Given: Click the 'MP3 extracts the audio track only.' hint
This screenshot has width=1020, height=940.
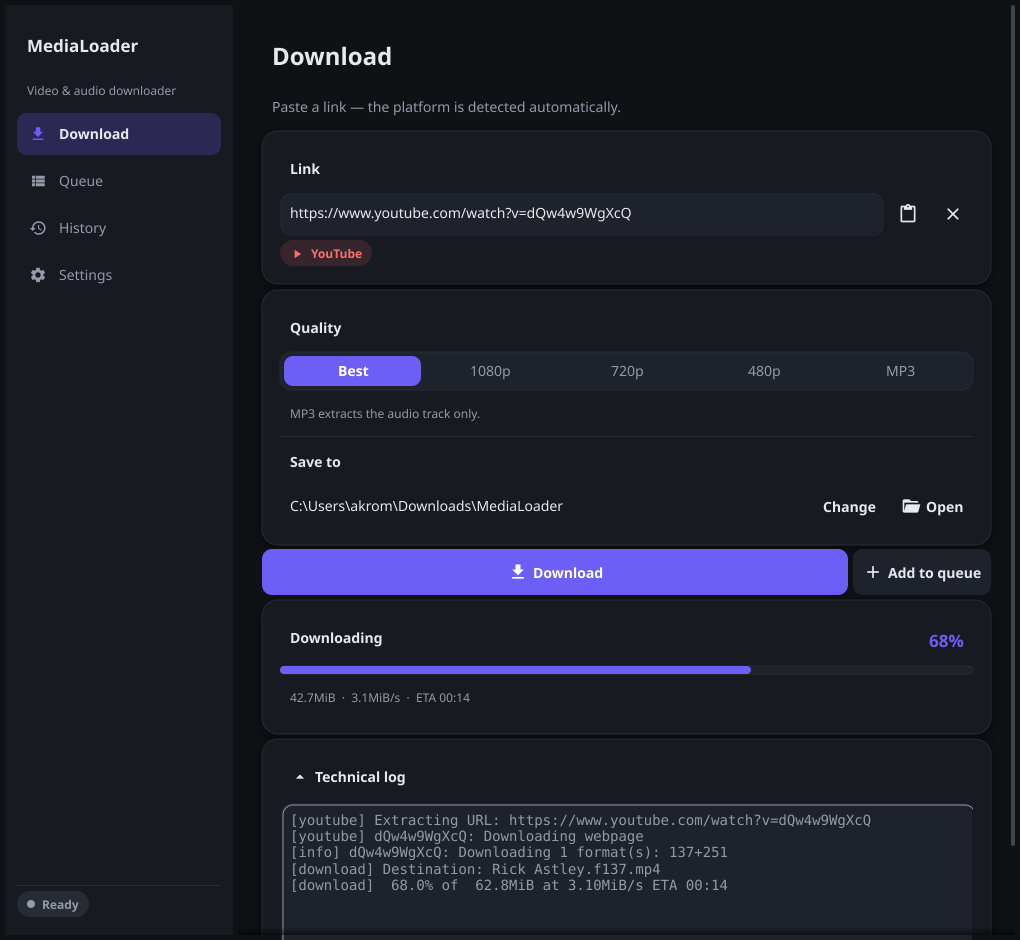Looking at the screenshot, I should coord(385,414).
